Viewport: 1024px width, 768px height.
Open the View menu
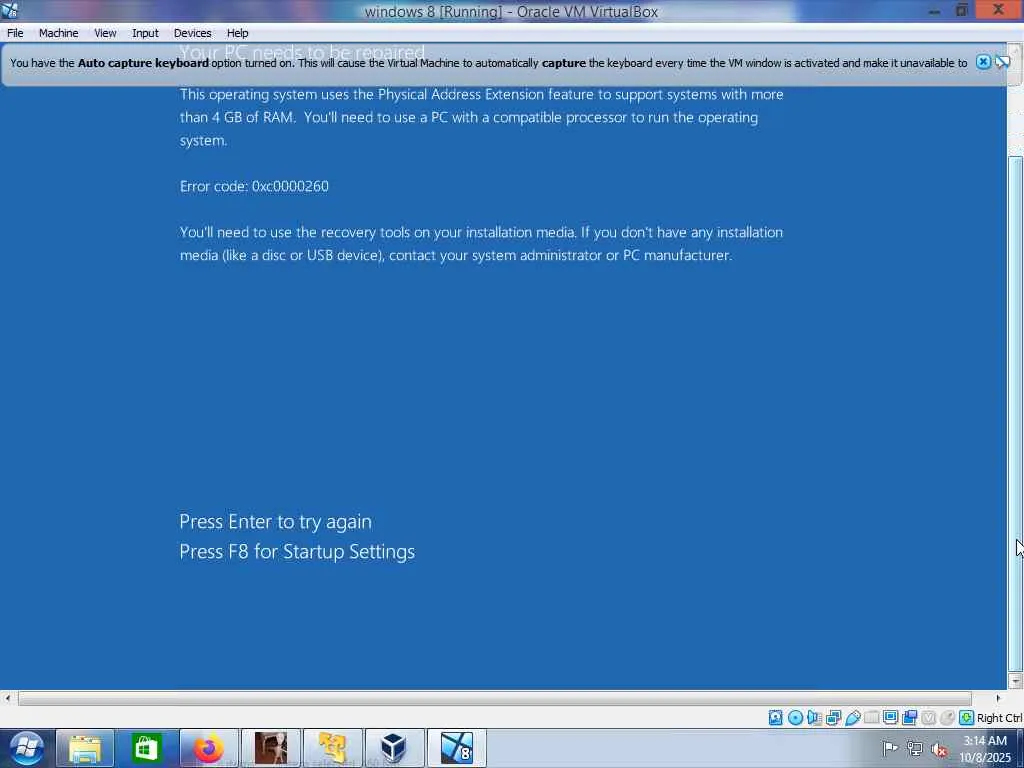105,33
